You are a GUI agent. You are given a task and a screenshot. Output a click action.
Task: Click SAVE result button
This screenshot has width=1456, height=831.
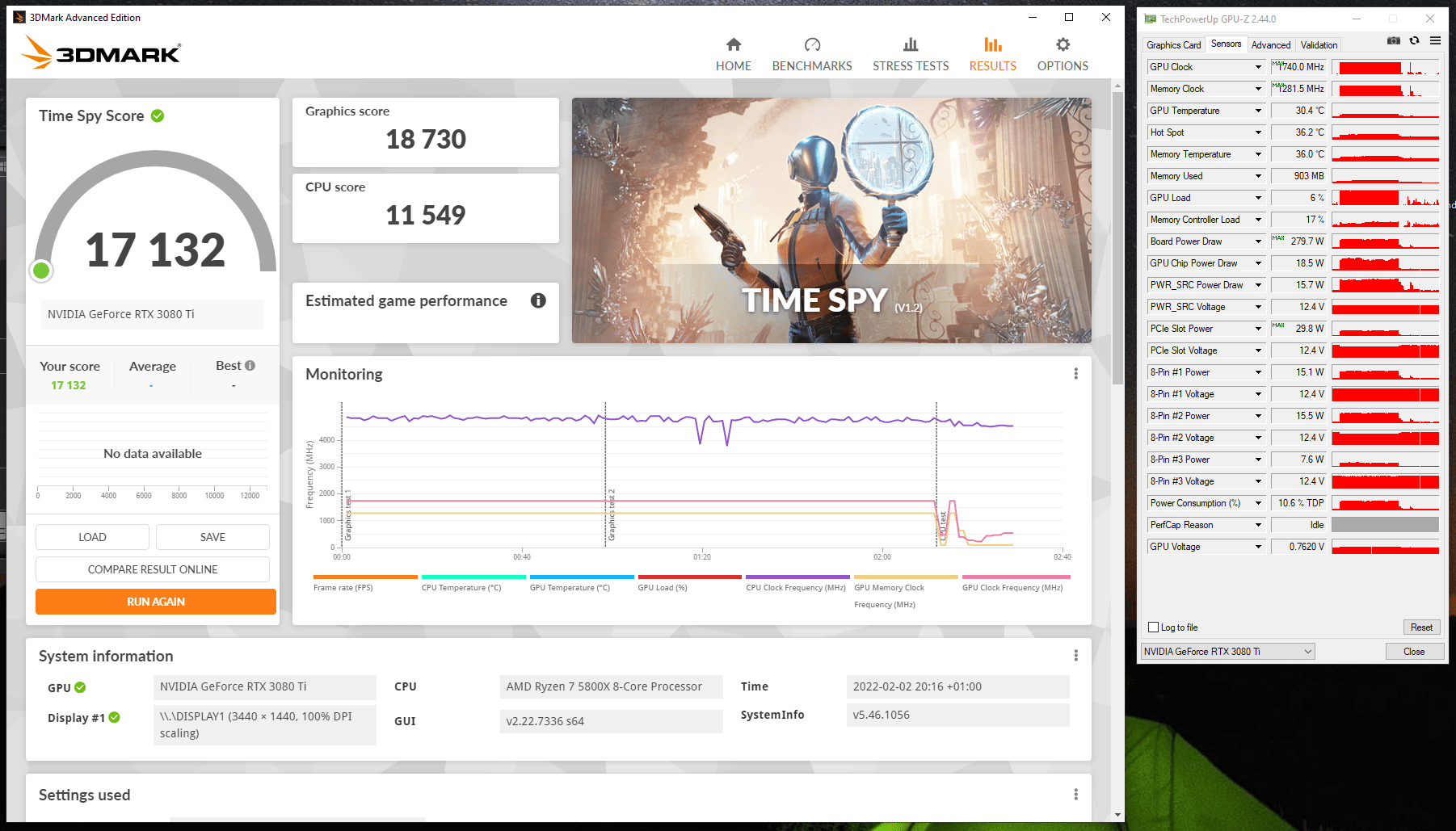click(x=213, y=537)
